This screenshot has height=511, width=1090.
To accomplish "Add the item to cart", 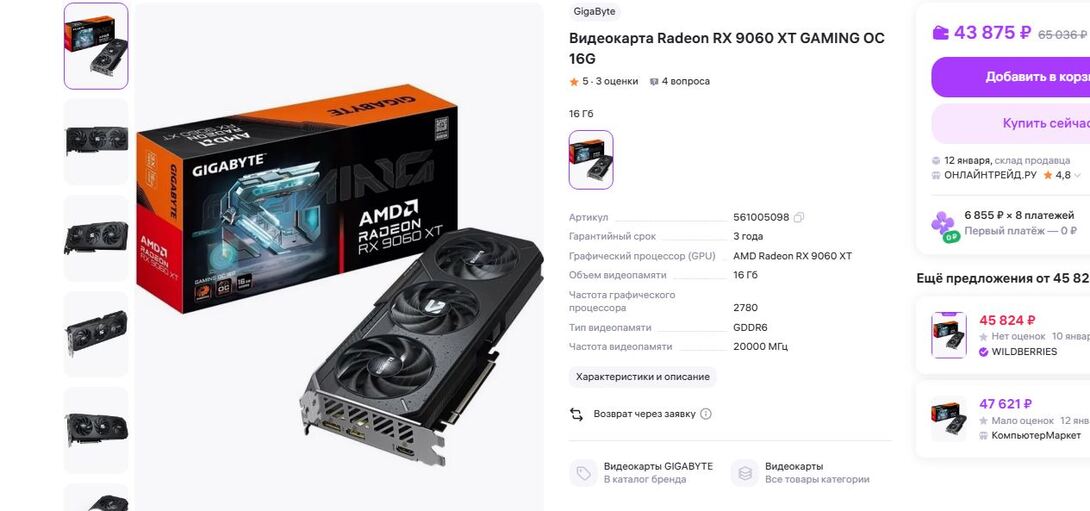I will point(1011,77).
